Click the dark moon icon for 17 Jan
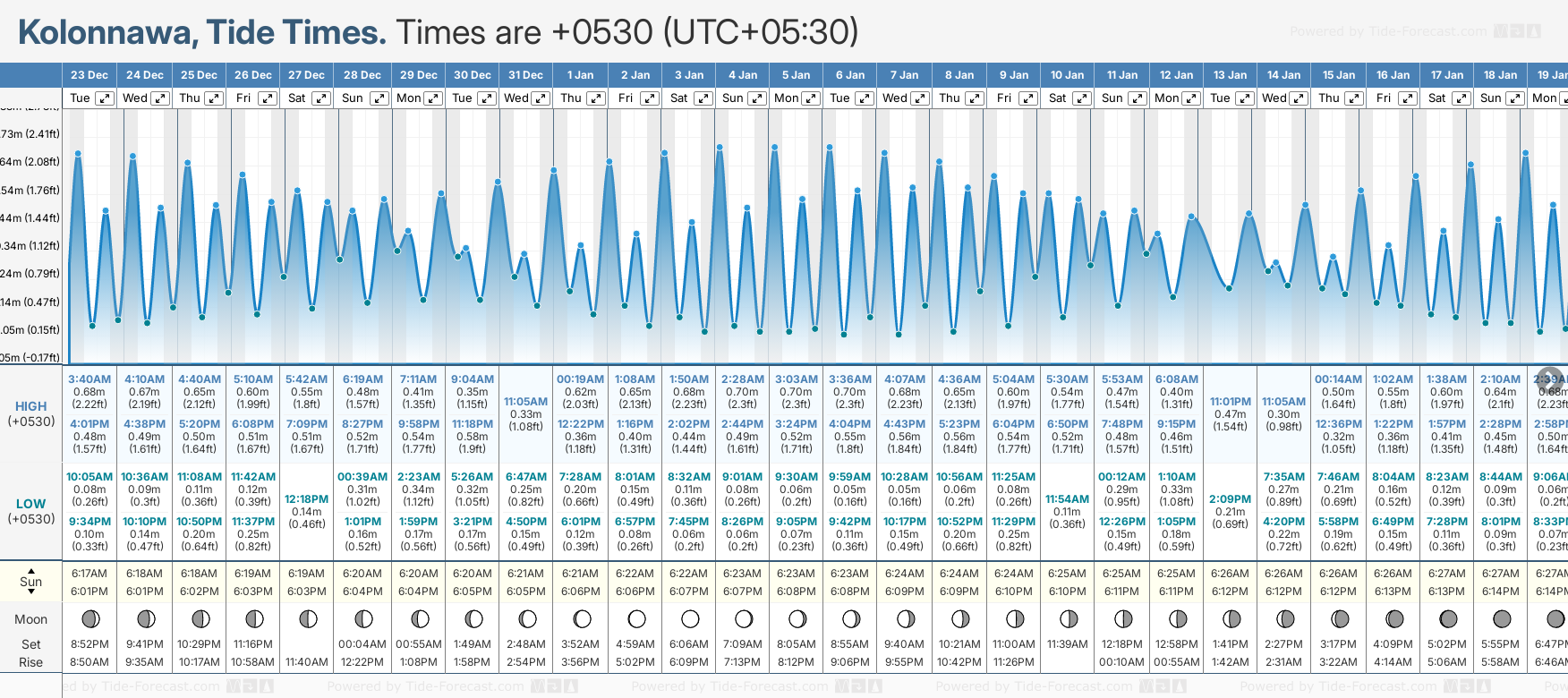The image size is (1568, 698). pyautogui.click(x=1448, y=618)
